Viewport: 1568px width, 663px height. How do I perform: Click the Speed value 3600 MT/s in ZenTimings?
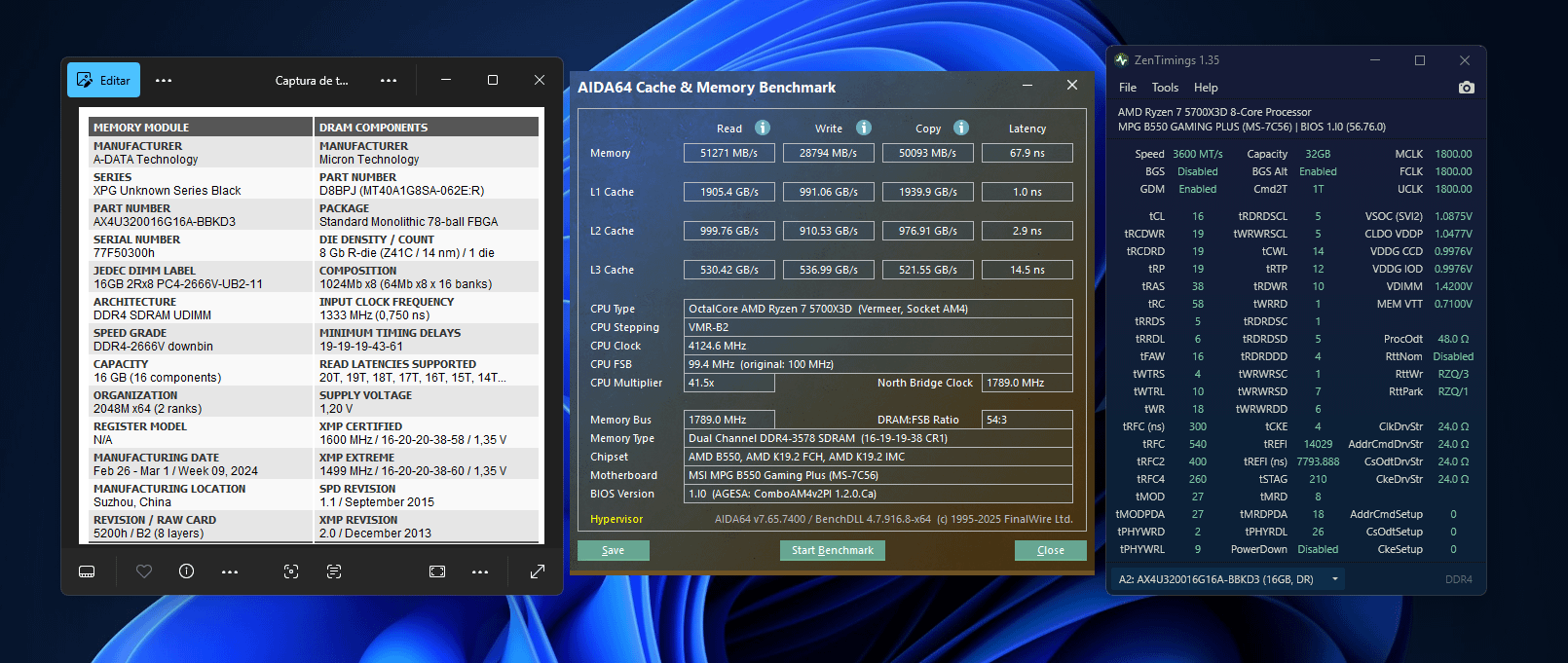click(x=1198, y=154)
